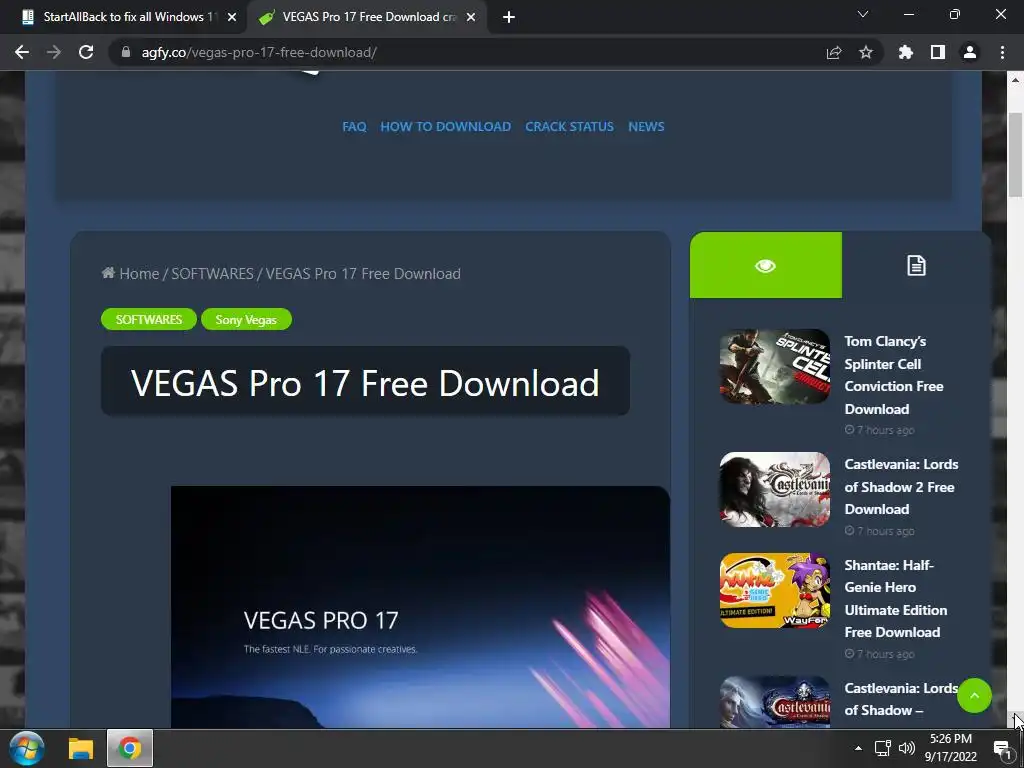Open the volume speaker icon

[906, 748]
